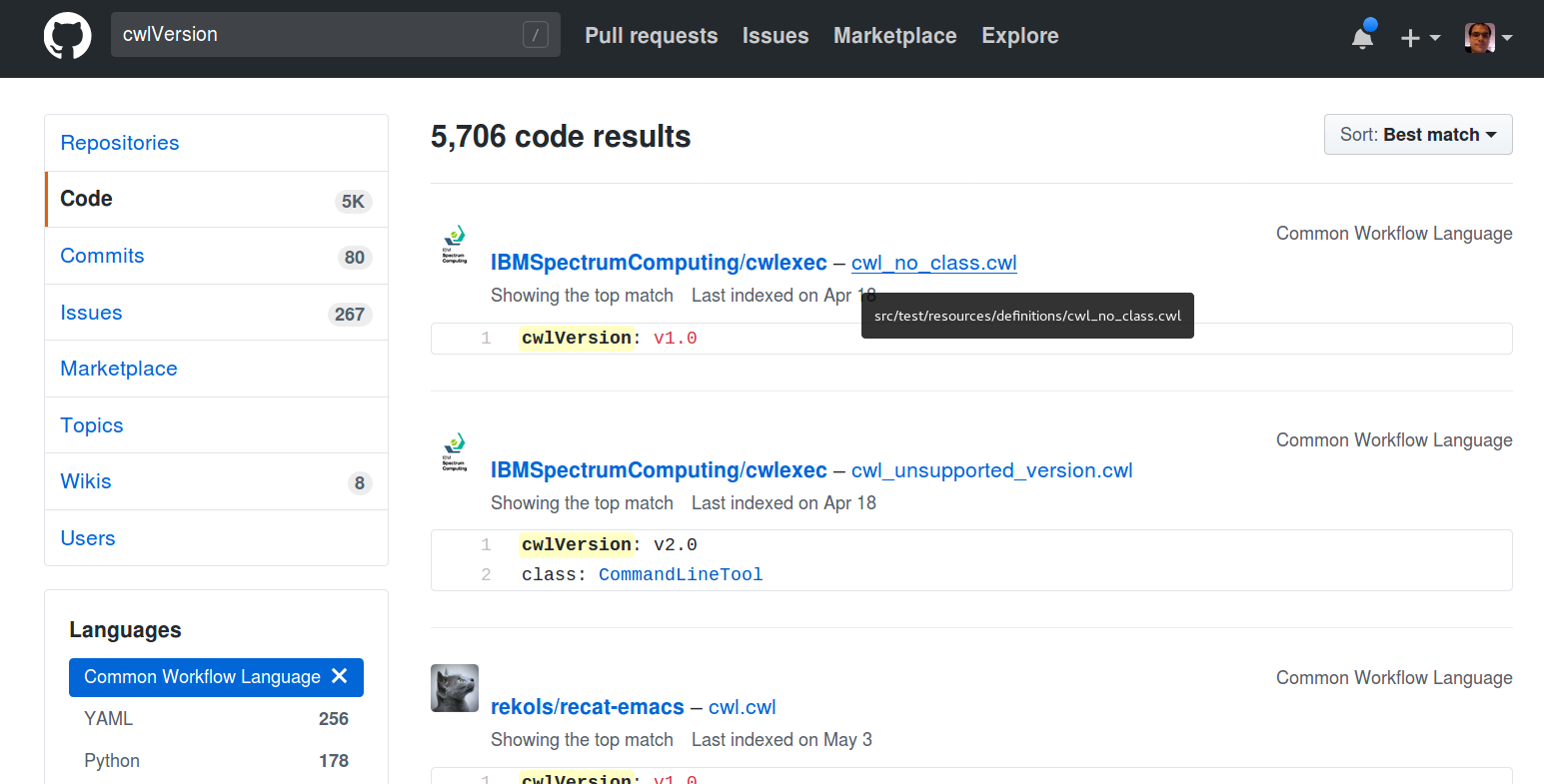This screenshot has width=1544, height=784.
Task: Click the 5K count badge beside Code
Action: 353,201
